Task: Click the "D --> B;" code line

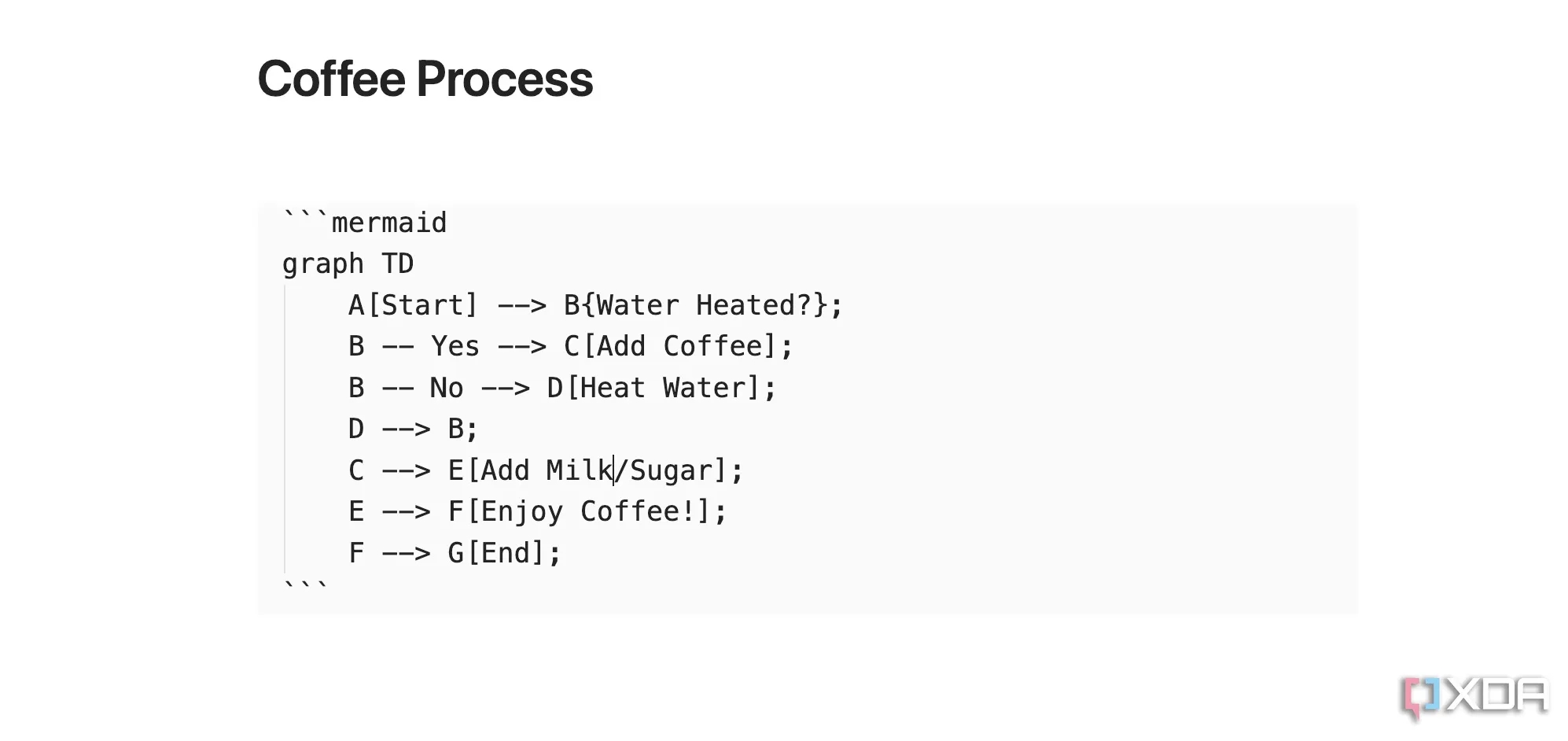Action: pos(413,429)
